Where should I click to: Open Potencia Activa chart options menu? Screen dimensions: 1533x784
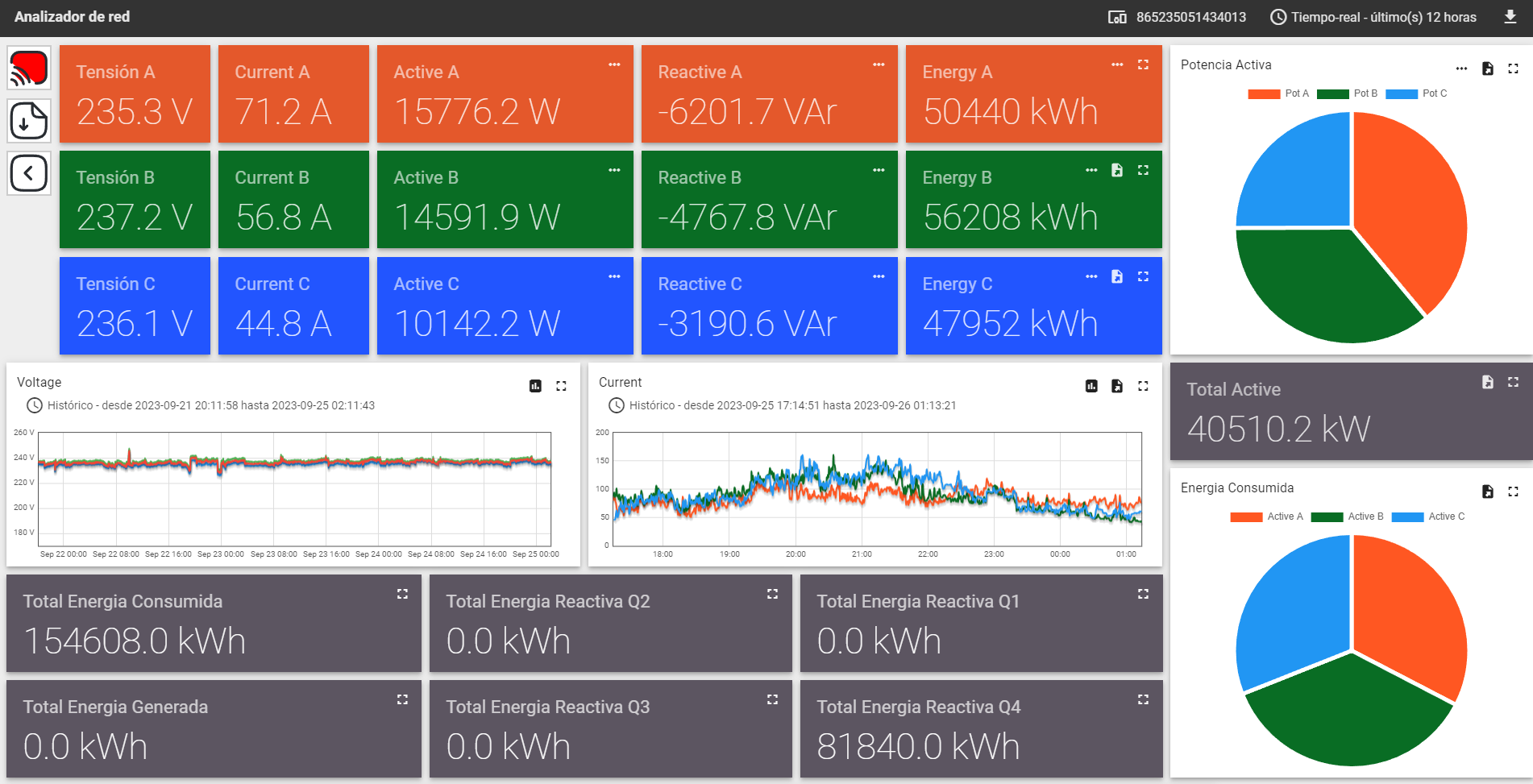point(1461,68)
